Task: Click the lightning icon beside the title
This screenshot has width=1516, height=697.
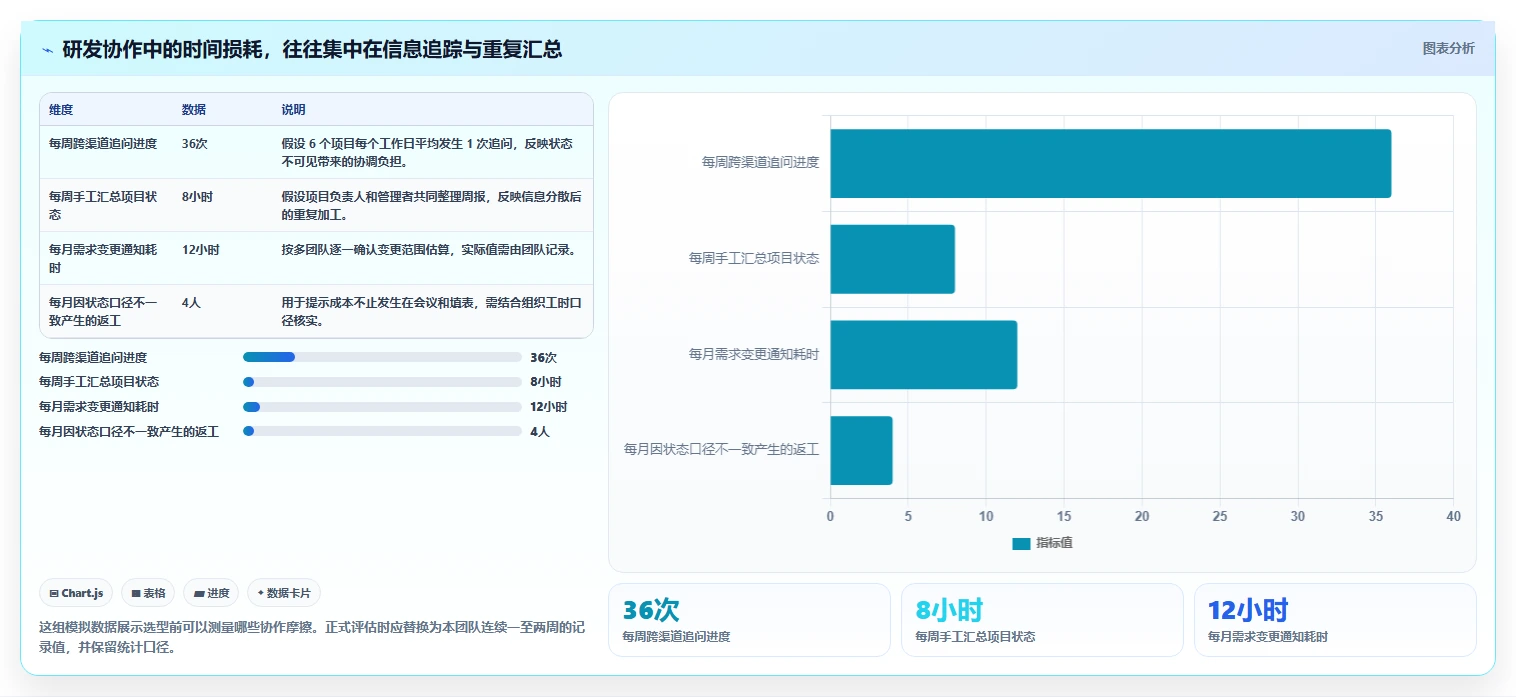Action: tap(47, 50)
